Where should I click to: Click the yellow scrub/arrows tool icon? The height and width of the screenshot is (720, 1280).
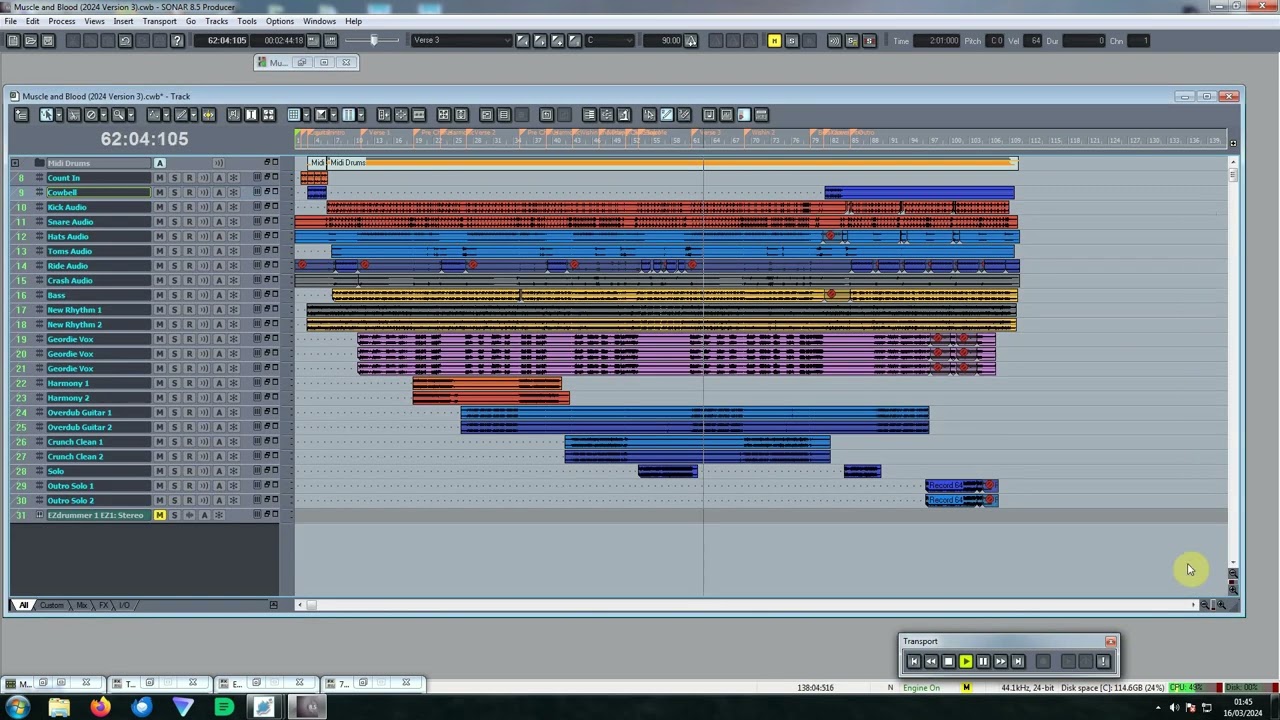pyautogui.click(x=208, y=115)
